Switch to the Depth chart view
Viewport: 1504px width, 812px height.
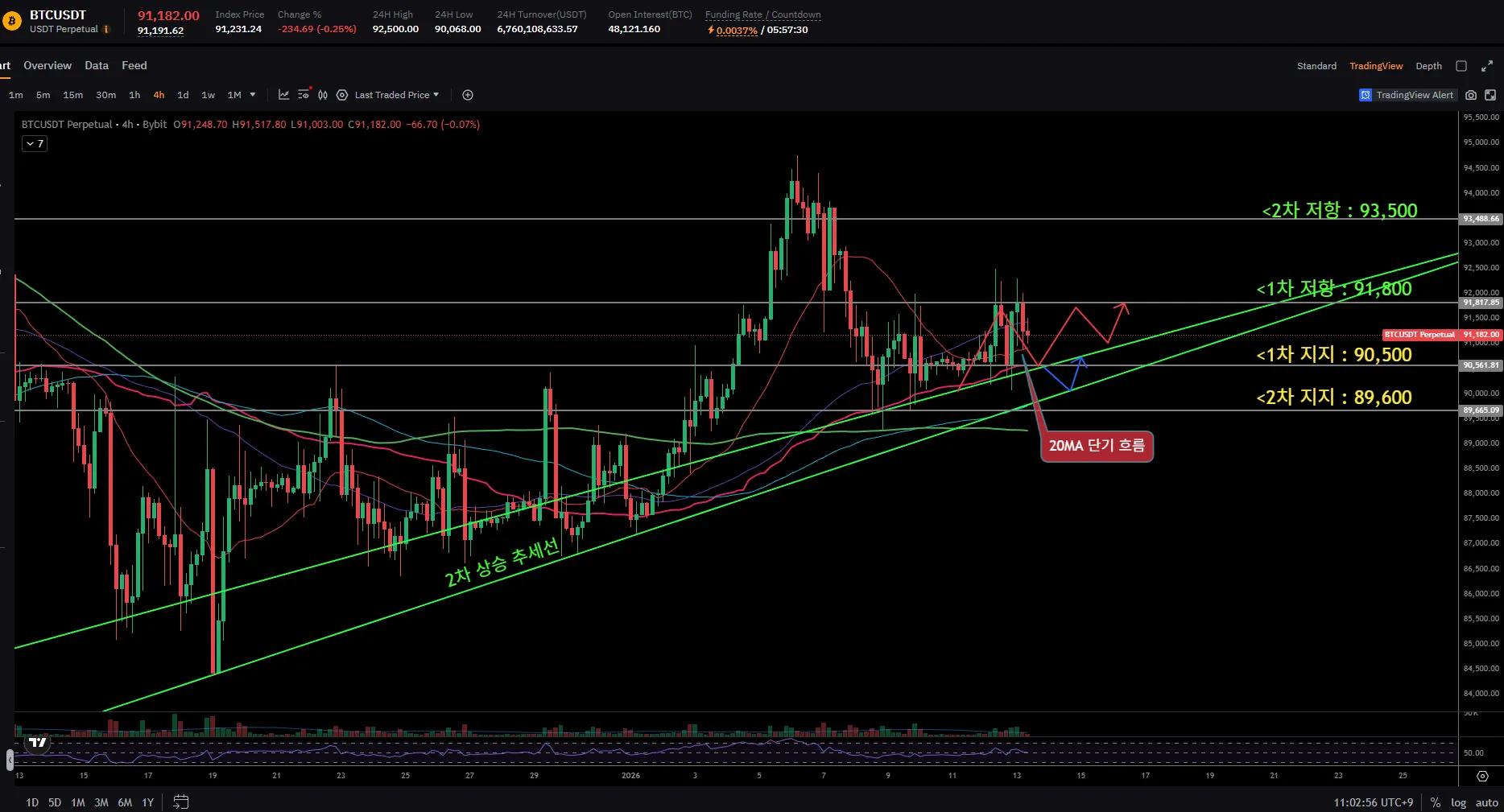pos(1428,66)
